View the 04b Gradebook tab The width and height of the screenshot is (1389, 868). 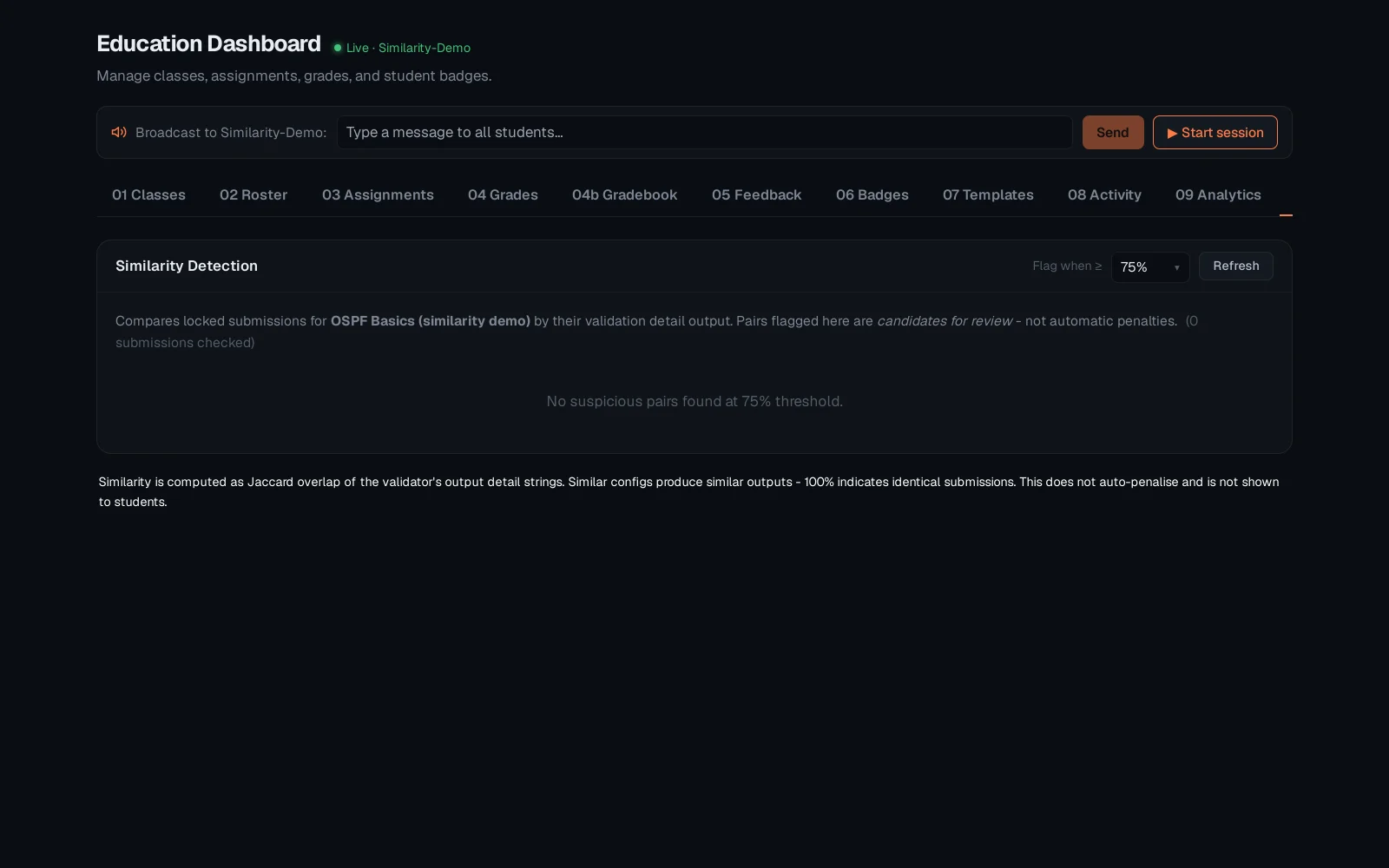tap(624, 195)
